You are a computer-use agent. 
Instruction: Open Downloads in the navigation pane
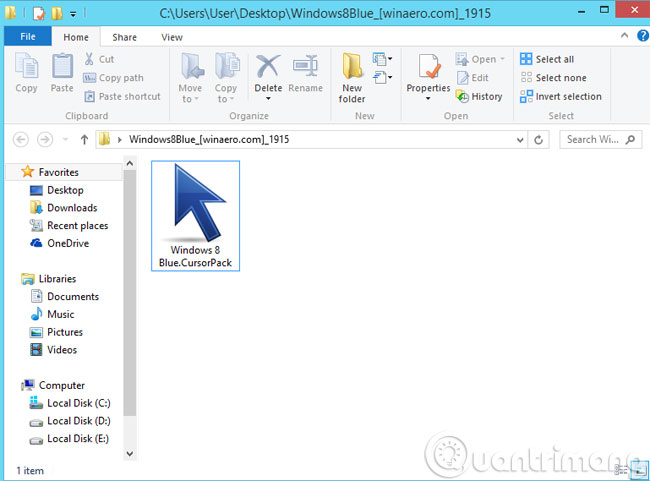point(63,208)
